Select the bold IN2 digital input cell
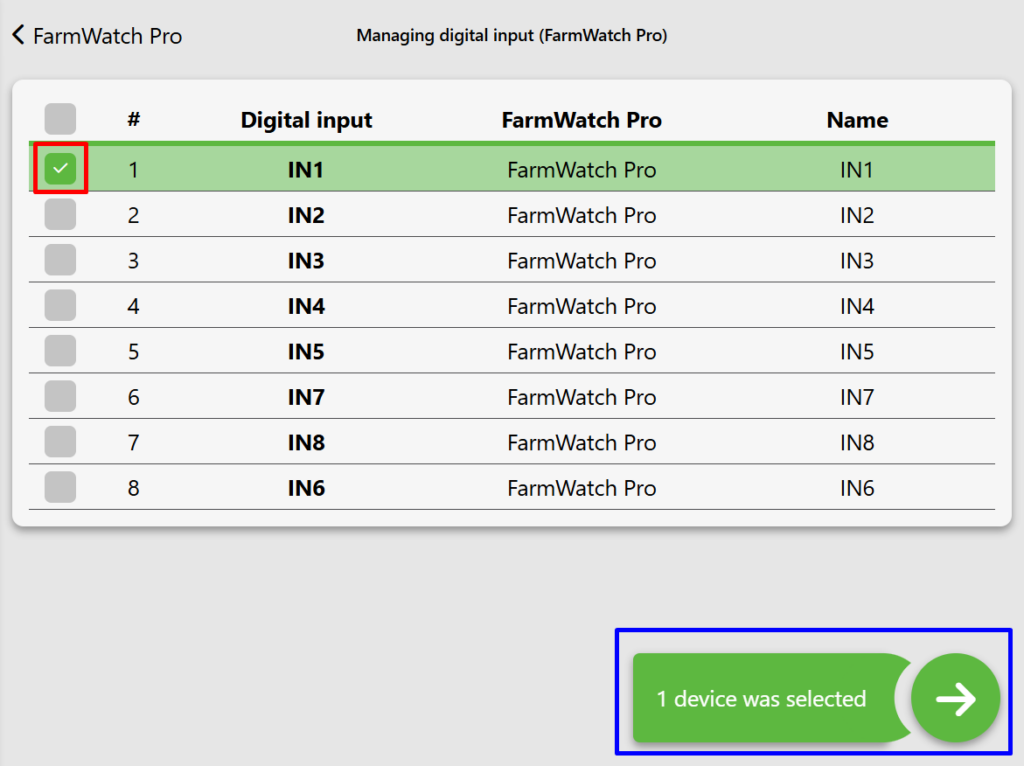Screen dimensions: 1024x766 [306, 215]
